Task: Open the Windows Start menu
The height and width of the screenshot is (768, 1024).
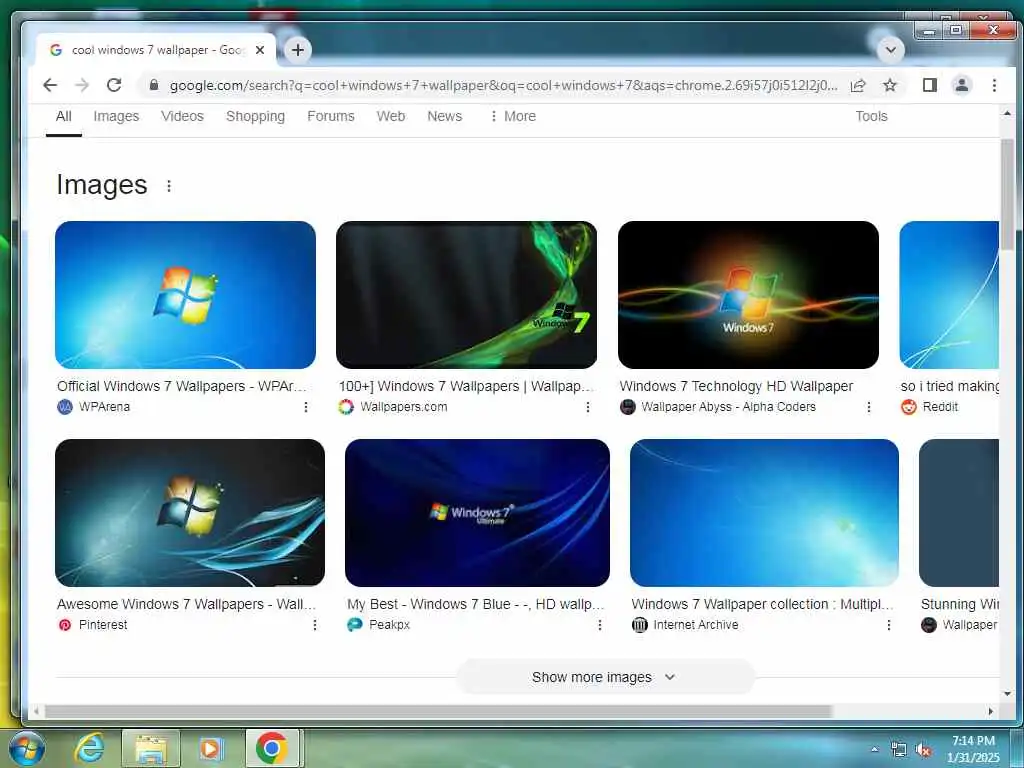Action: pyautogui.click(x=26, y=748)
